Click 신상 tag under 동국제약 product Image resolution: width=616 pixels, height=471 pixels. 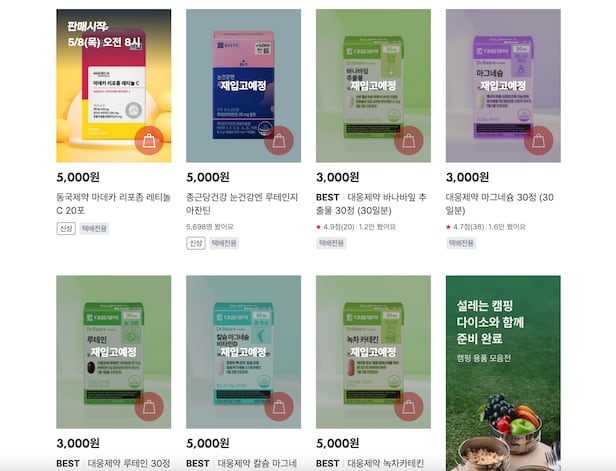(66, 229)
